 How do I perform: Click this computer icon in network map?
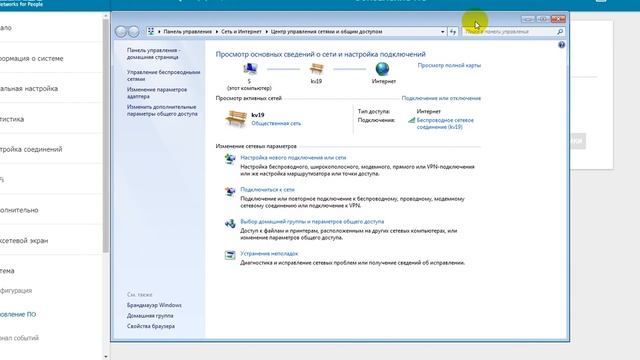(250, 69)
